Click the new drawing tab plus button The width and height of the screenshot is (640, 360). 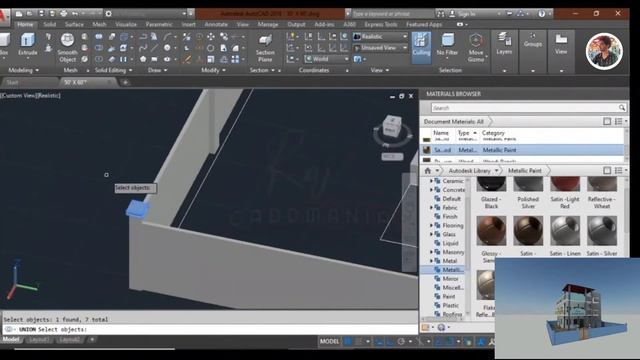click(125, 82)
